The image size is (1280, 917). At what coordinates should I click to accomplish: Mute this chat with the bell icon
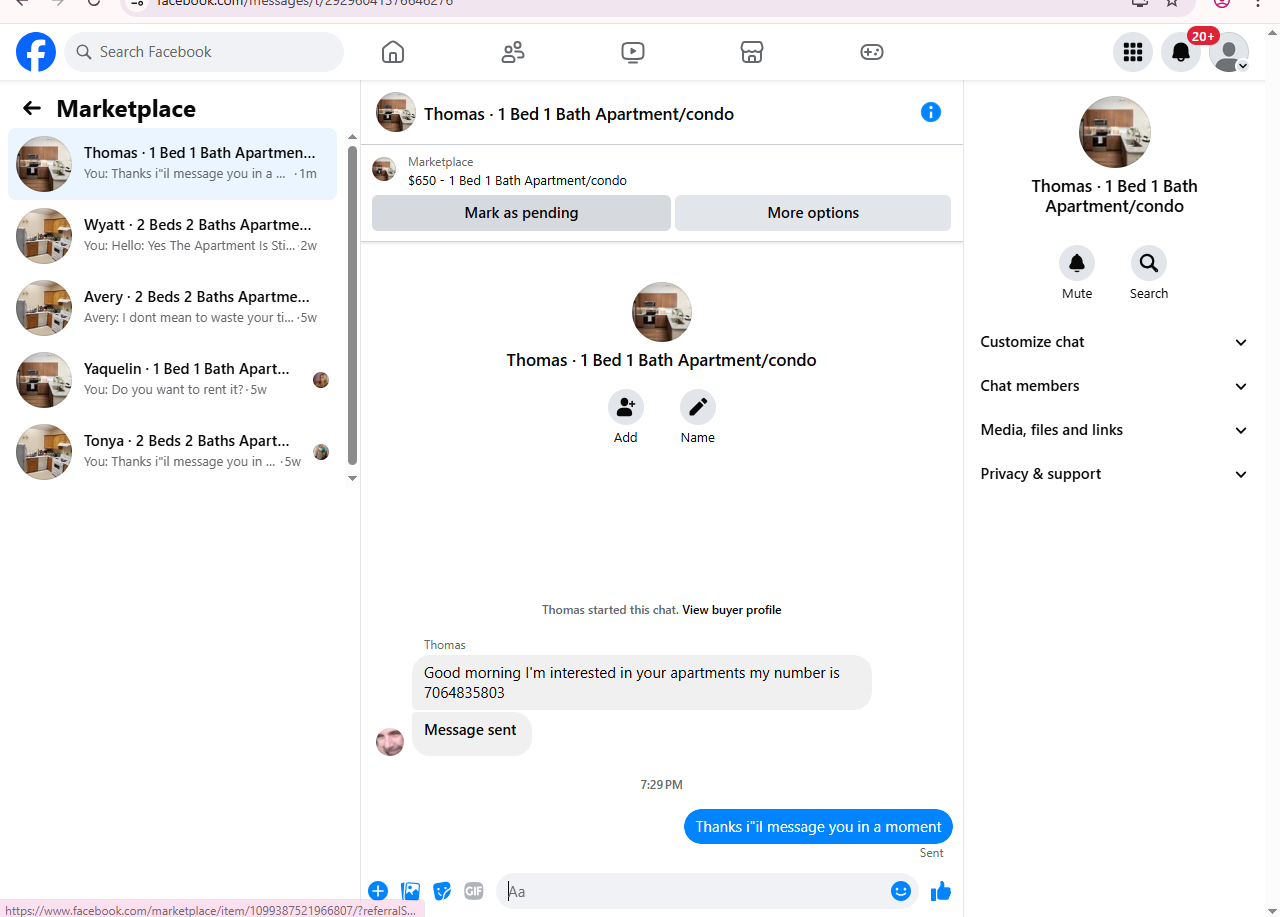pyautogui.click(x=1077, y=263)
